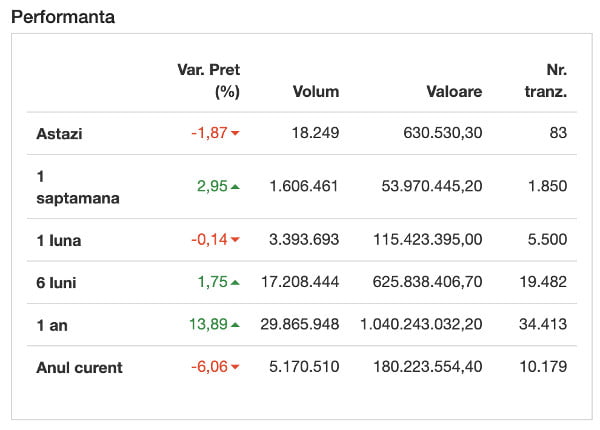Click the red down arrow beside -6,06
The width and height of the screenshot is (600, 430).
[x=235, y=368]
